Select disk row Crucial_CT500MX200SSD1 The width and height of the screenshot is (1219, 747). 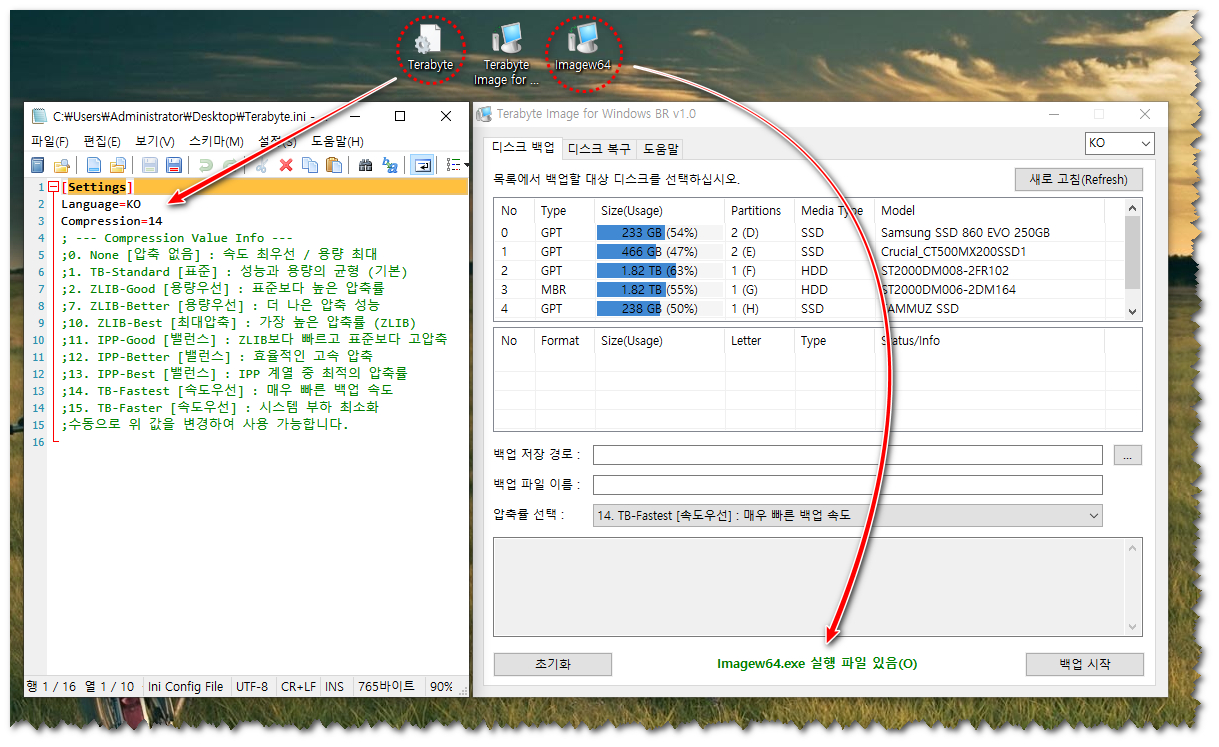click(x=810, y=252)
